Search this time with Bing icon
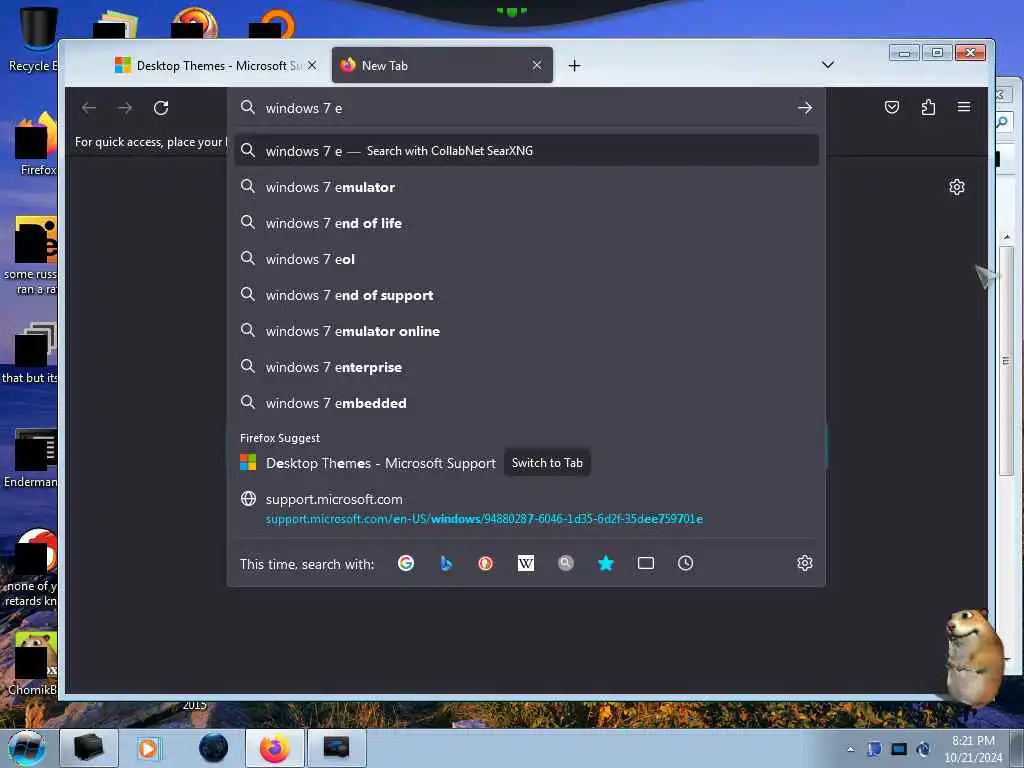The image size is (1024, 768). [x=446, y=563]
